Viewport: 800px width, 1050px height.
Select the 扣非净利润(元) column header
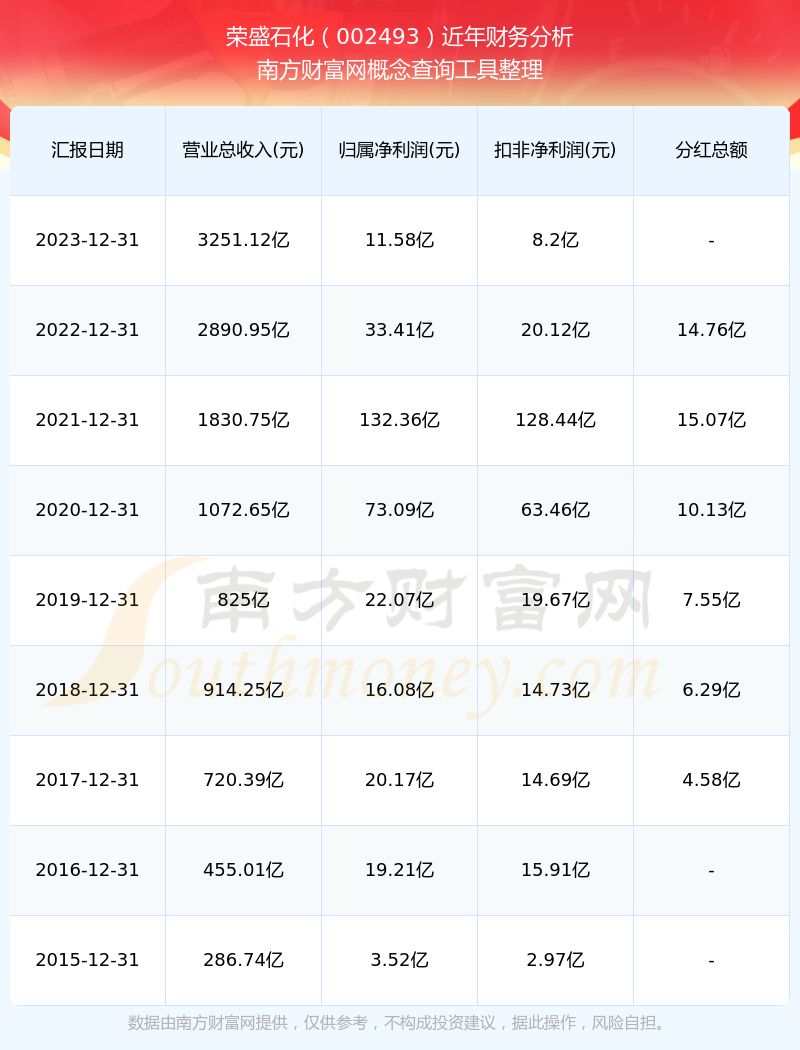pos(556,150)
